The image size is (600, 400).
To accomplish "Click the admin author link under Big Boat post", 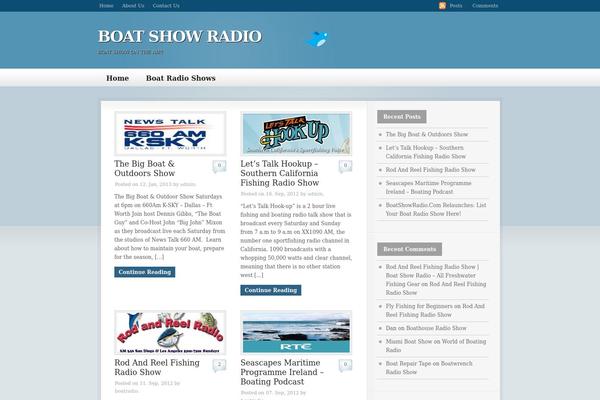I will (188, 184).
